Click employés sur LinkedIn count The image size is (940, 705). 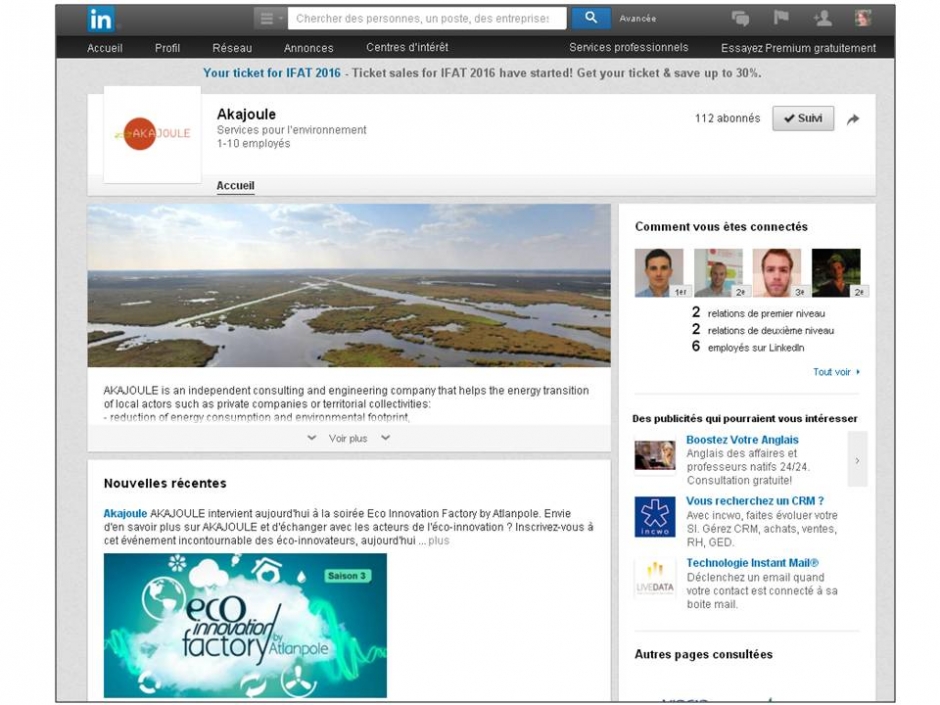pos(756,348)
